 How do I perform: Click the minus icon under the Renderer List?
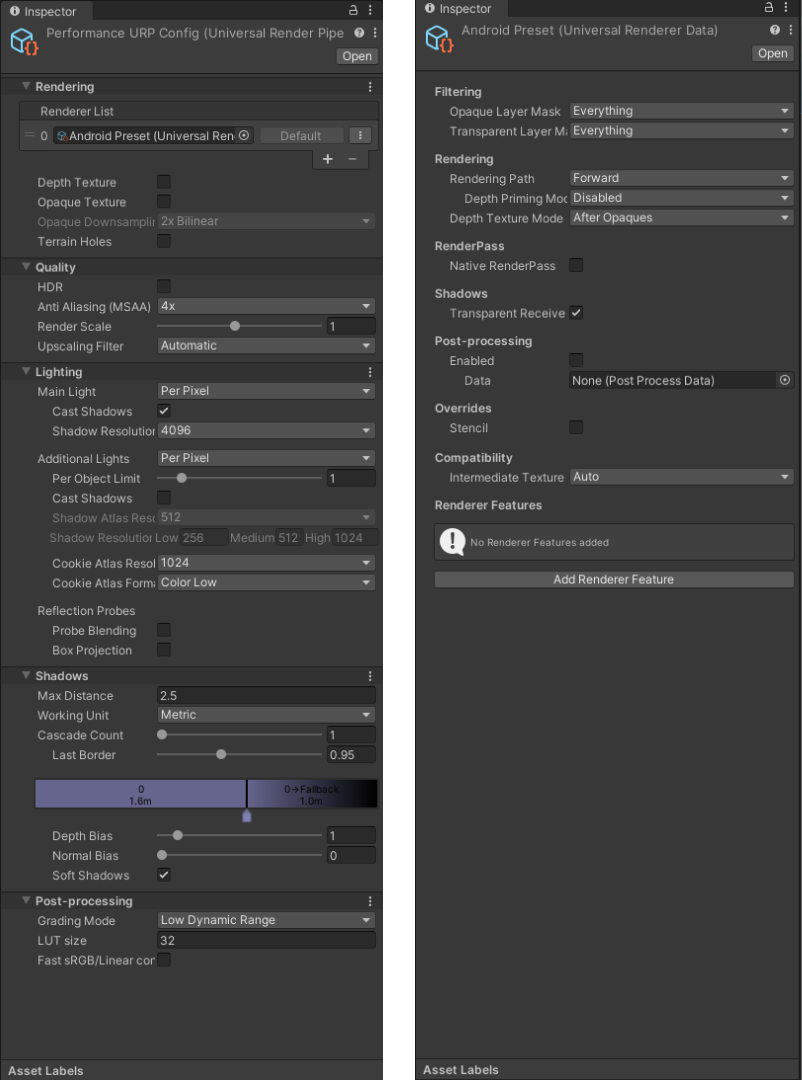(350, 158)
